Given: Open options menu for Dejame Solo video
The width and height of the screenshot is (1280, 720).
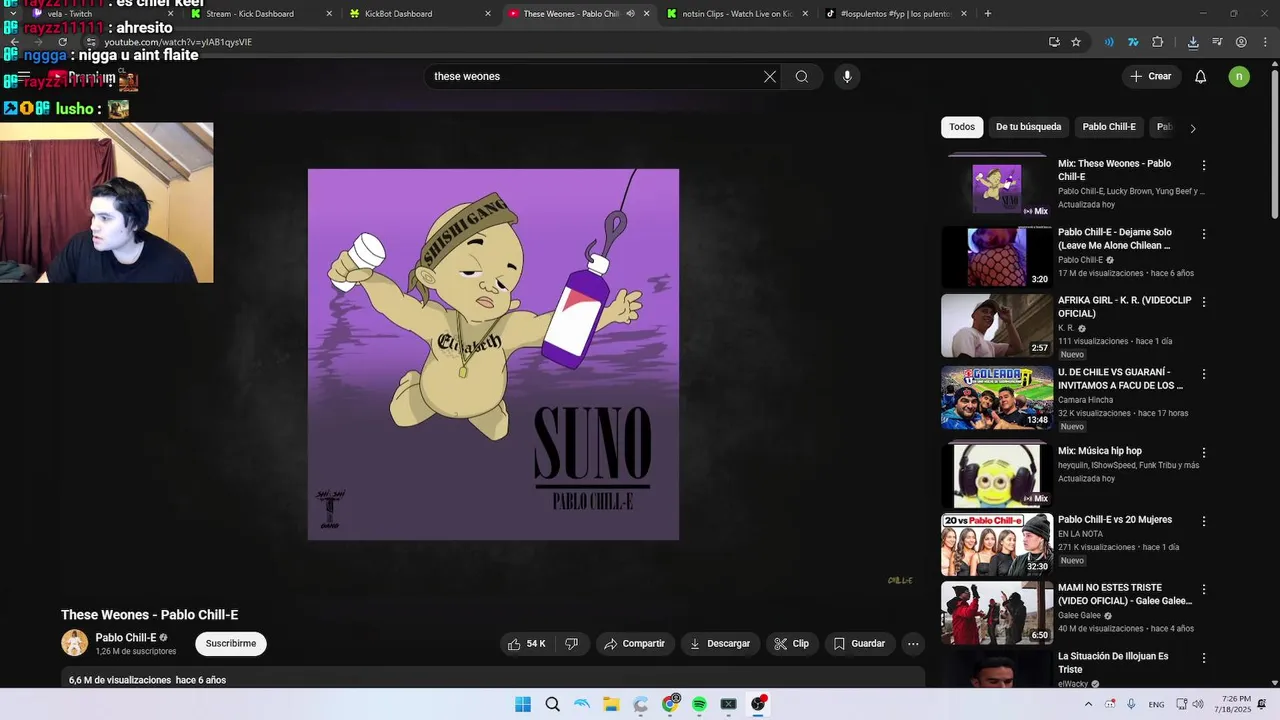Looking at the screenshot, I should 1204,234.
